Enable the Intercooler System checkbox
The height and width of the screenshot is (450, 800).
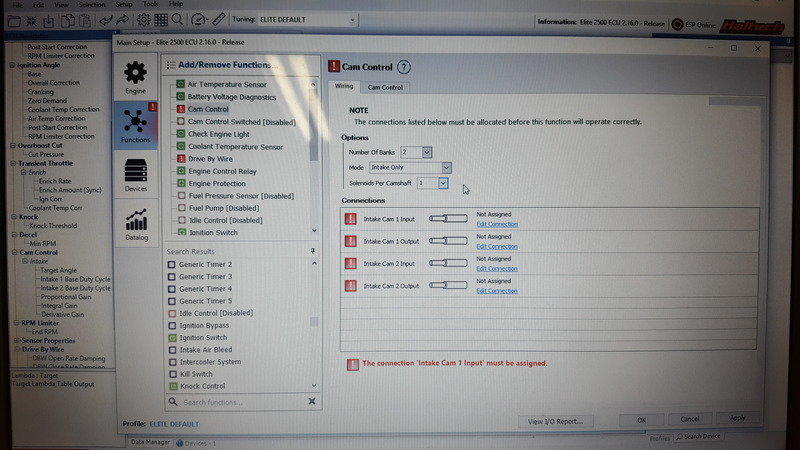point(172,362)
